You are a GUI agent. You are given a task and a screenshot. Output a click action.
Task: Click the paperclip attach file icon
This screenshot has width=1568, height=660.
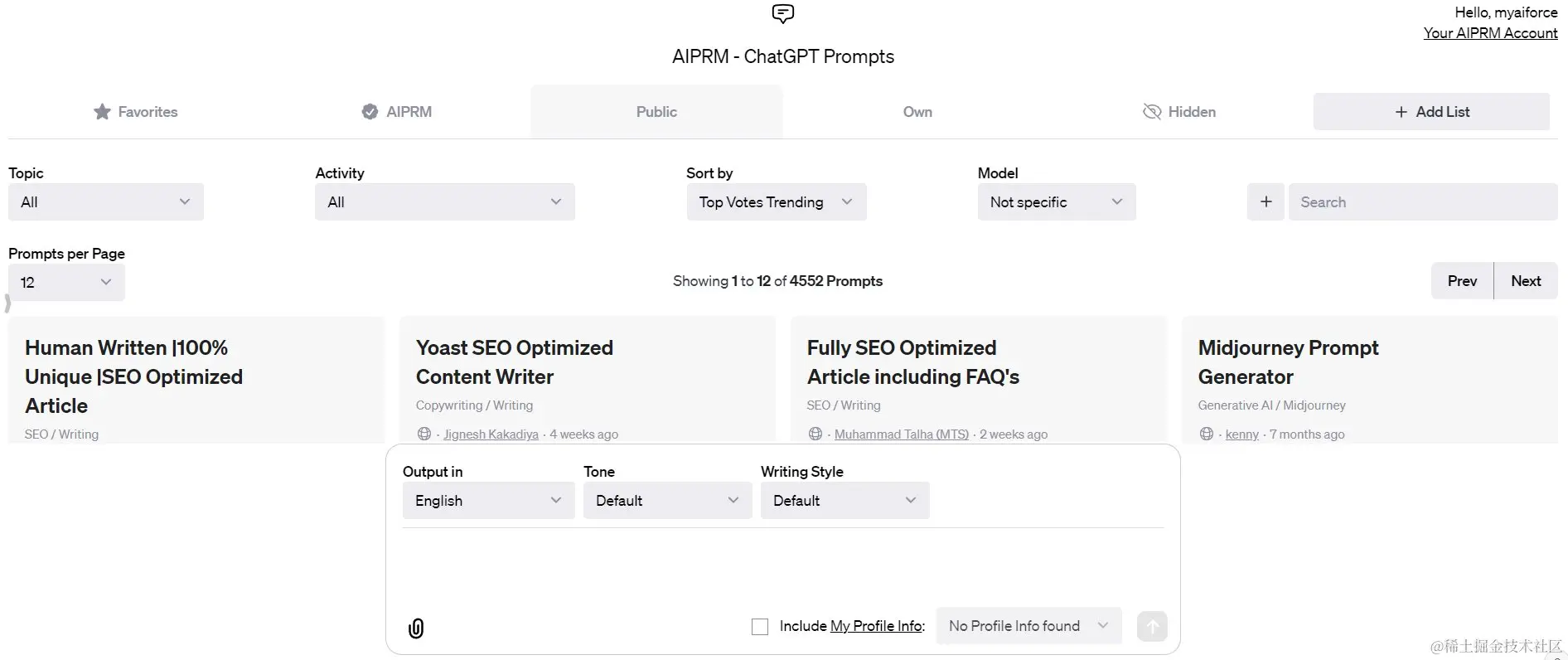(416, 628)
